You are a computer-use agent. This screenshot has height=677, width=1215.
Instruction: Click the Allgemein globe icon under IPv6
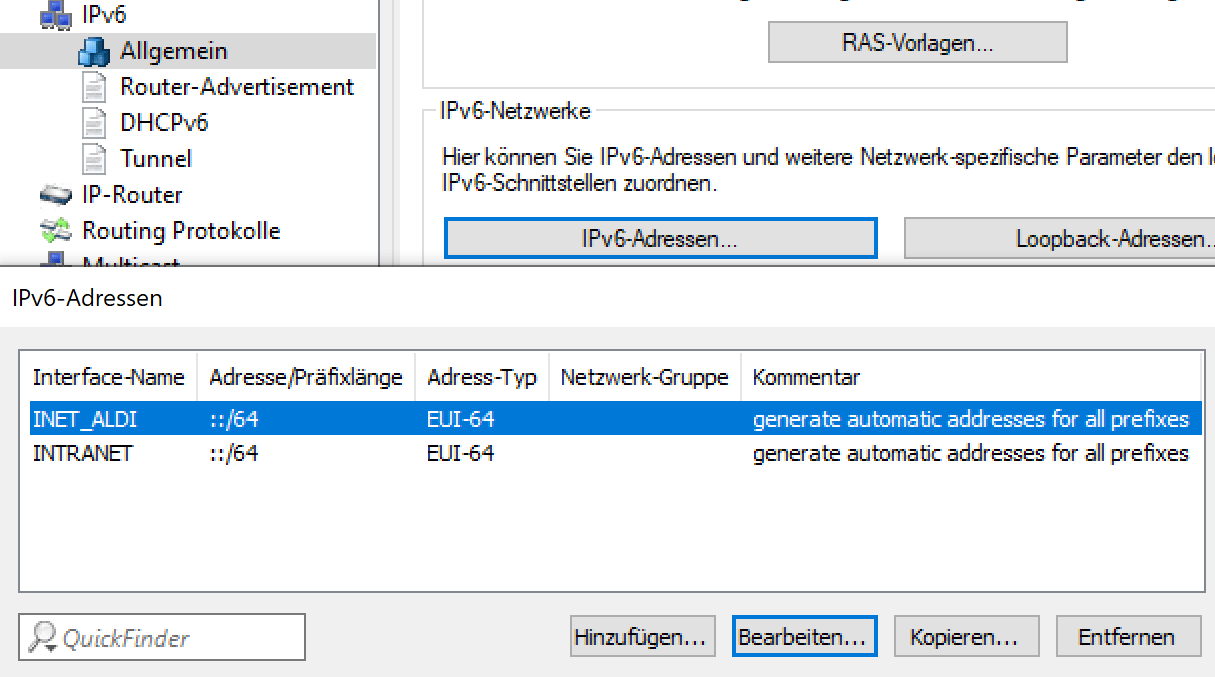pos(96,49)
